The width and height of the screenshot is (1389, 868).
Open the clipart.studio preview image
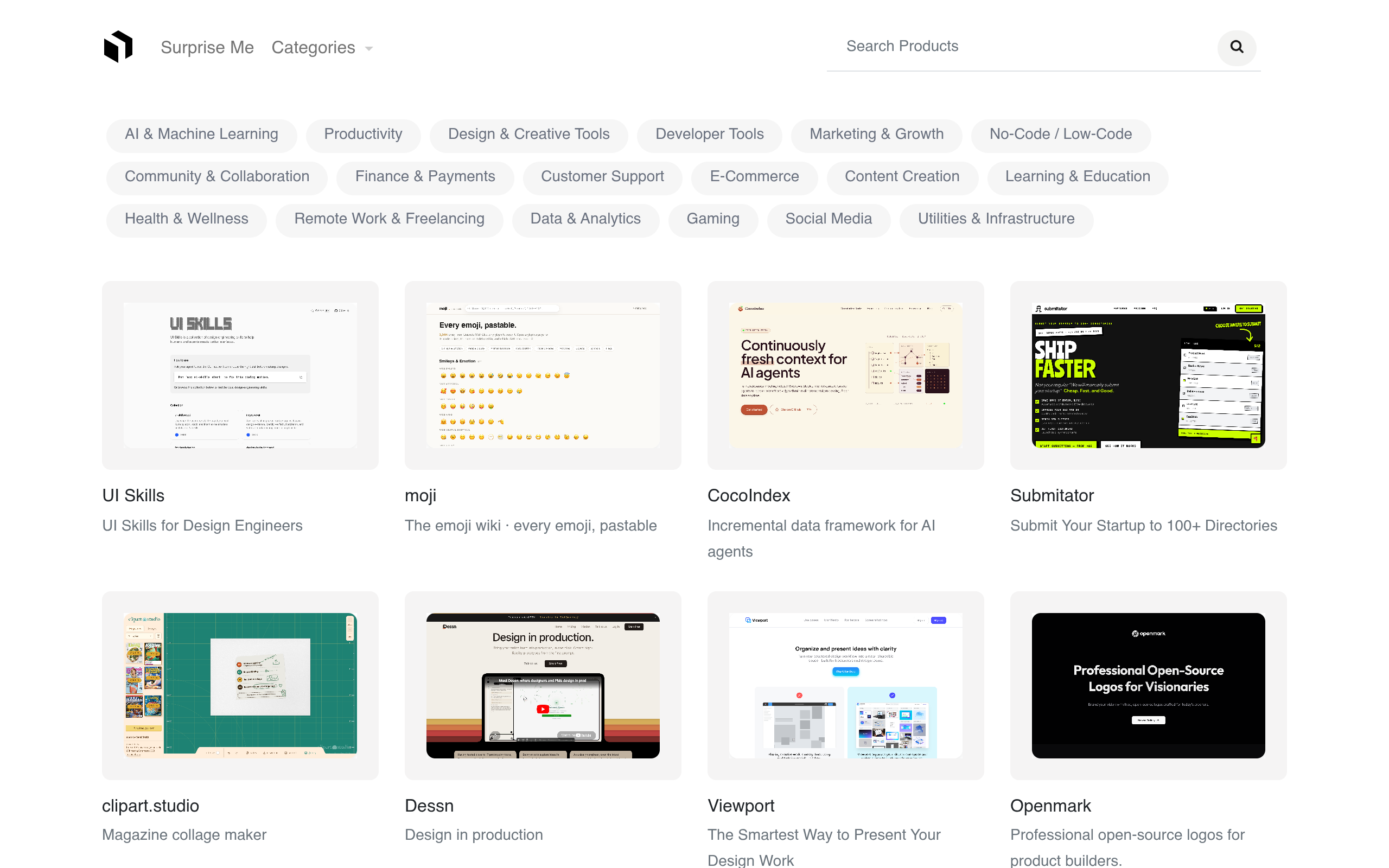[x=240, y=685]
